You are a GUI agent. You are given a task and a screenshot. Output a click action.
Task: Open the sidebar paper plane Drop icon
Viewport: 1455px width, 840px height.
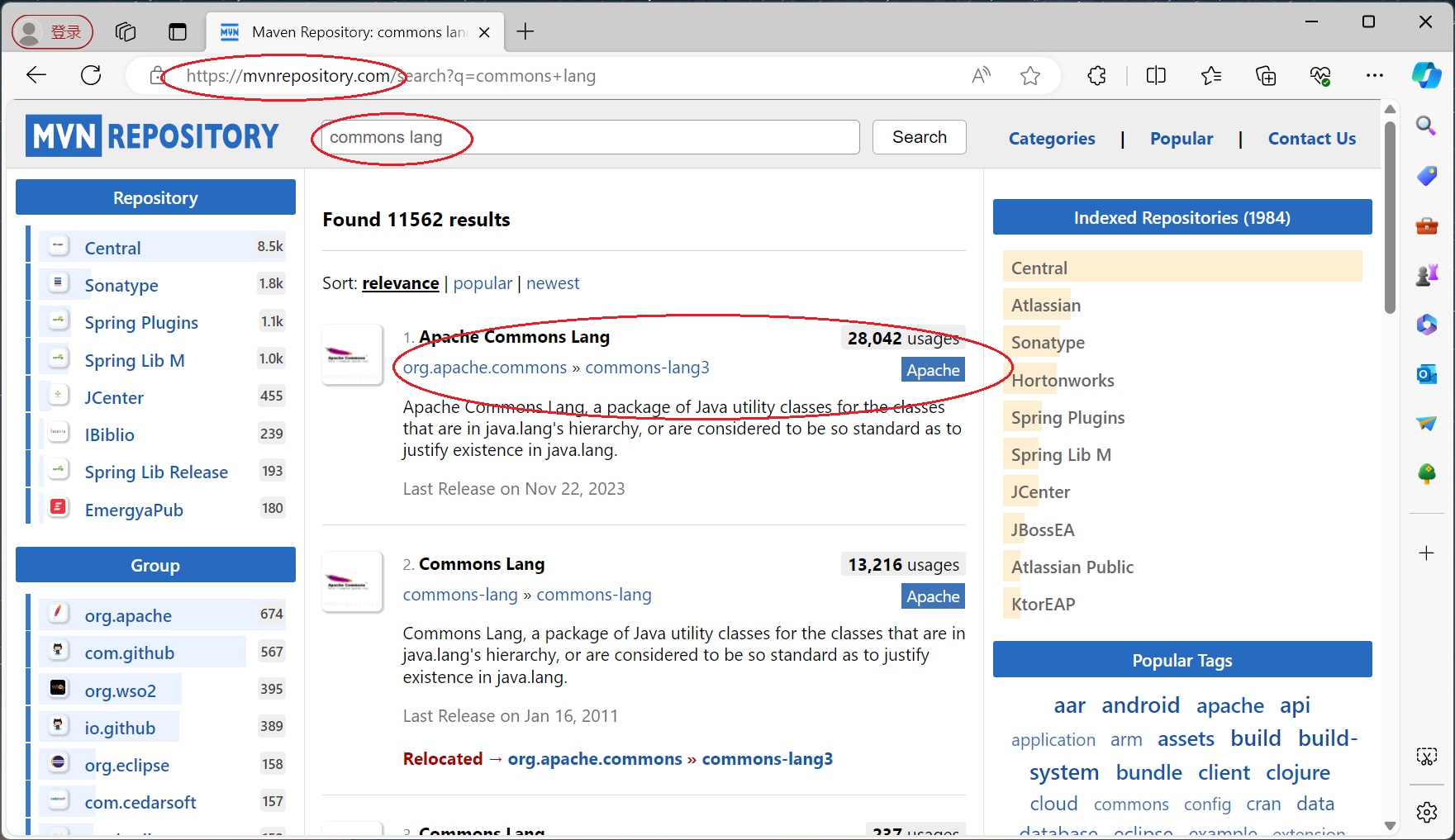click(x=1426, y=424)
